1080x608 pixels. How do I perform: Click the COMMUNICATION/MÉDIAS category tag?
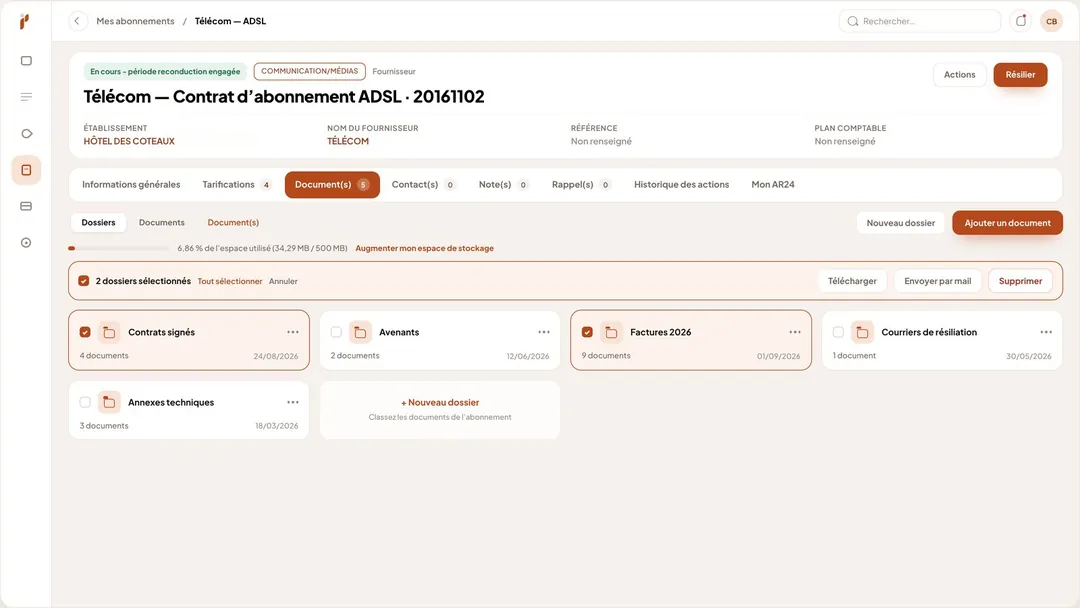(309, 72)
